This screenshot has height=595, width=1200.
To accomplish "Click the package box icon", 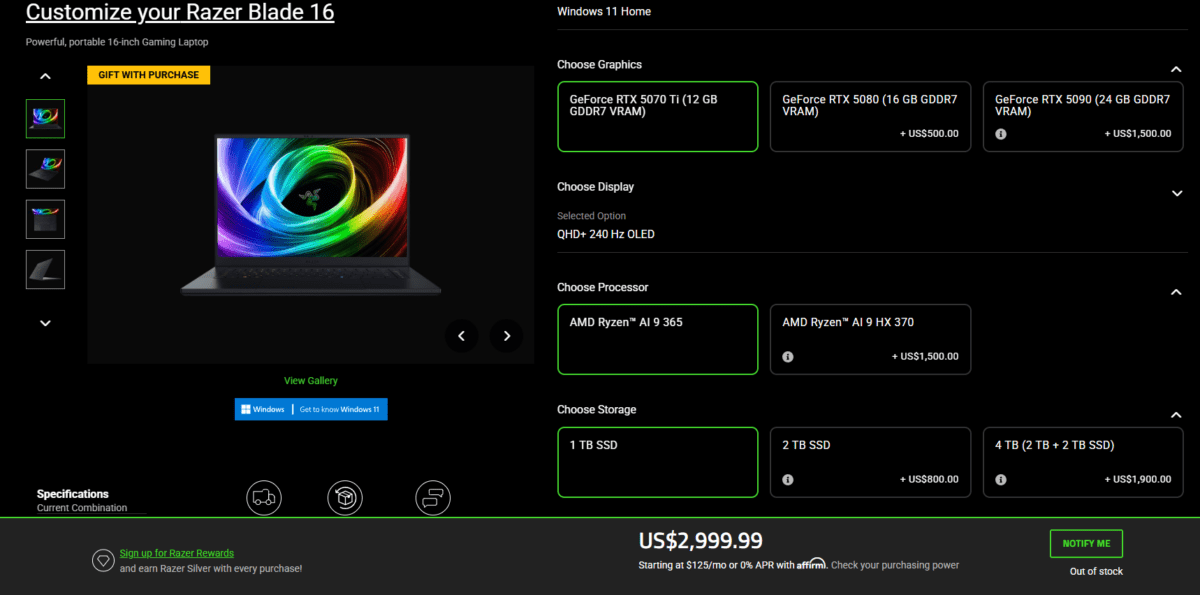I will [x=345, y=498].
